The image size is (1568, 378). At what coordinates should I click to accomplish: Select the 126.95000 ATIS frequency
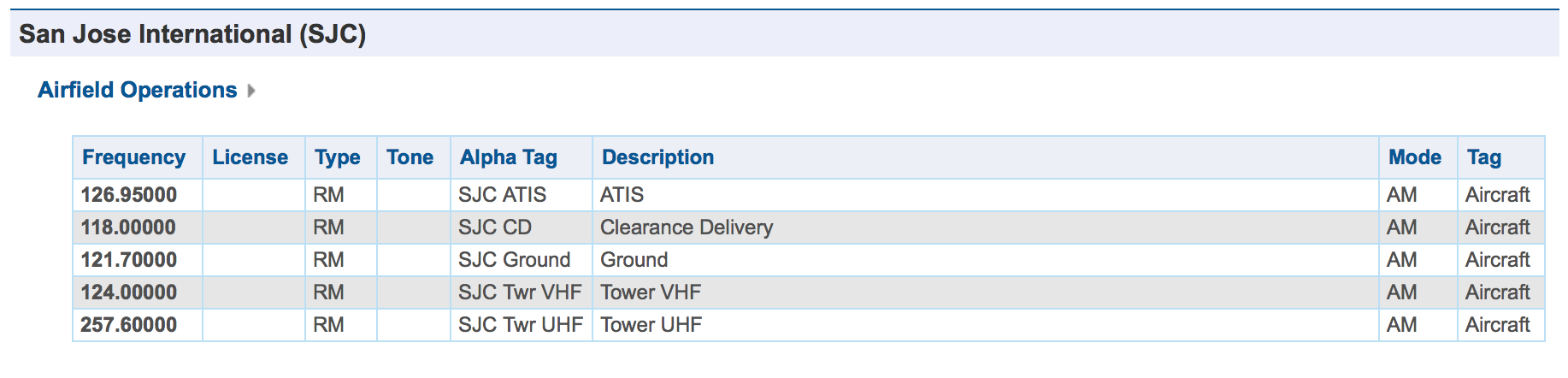point(129,195)
